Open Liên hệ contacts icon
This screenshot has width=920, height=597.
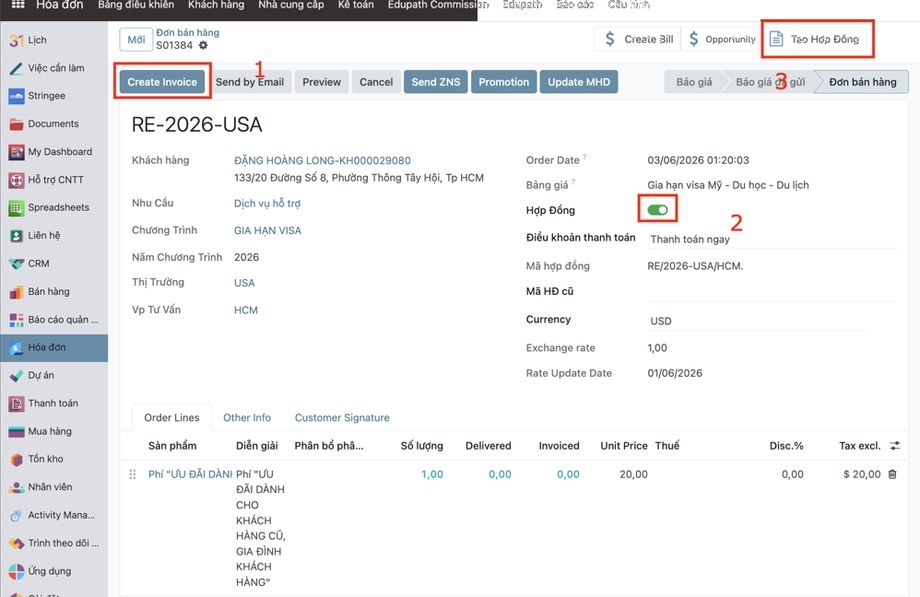(x=16, y=235)
